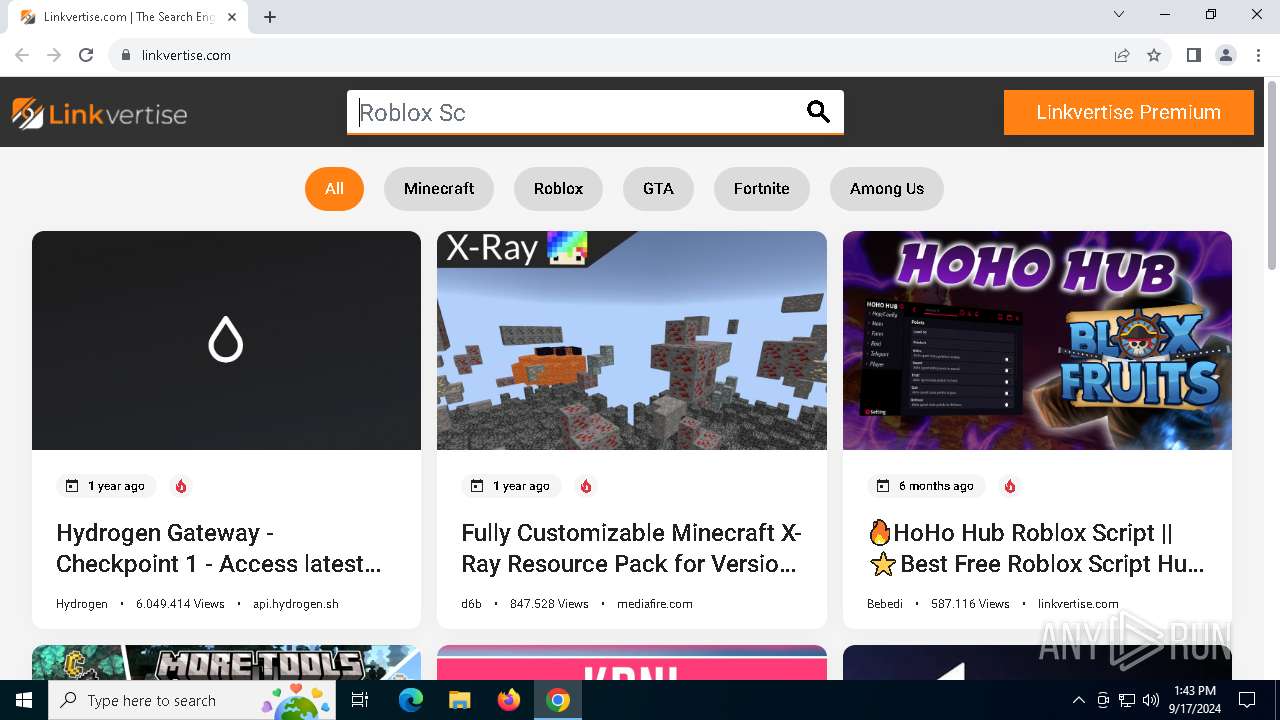
Task: Close the Linkvertise.com tab
Action: coord(232,17)
